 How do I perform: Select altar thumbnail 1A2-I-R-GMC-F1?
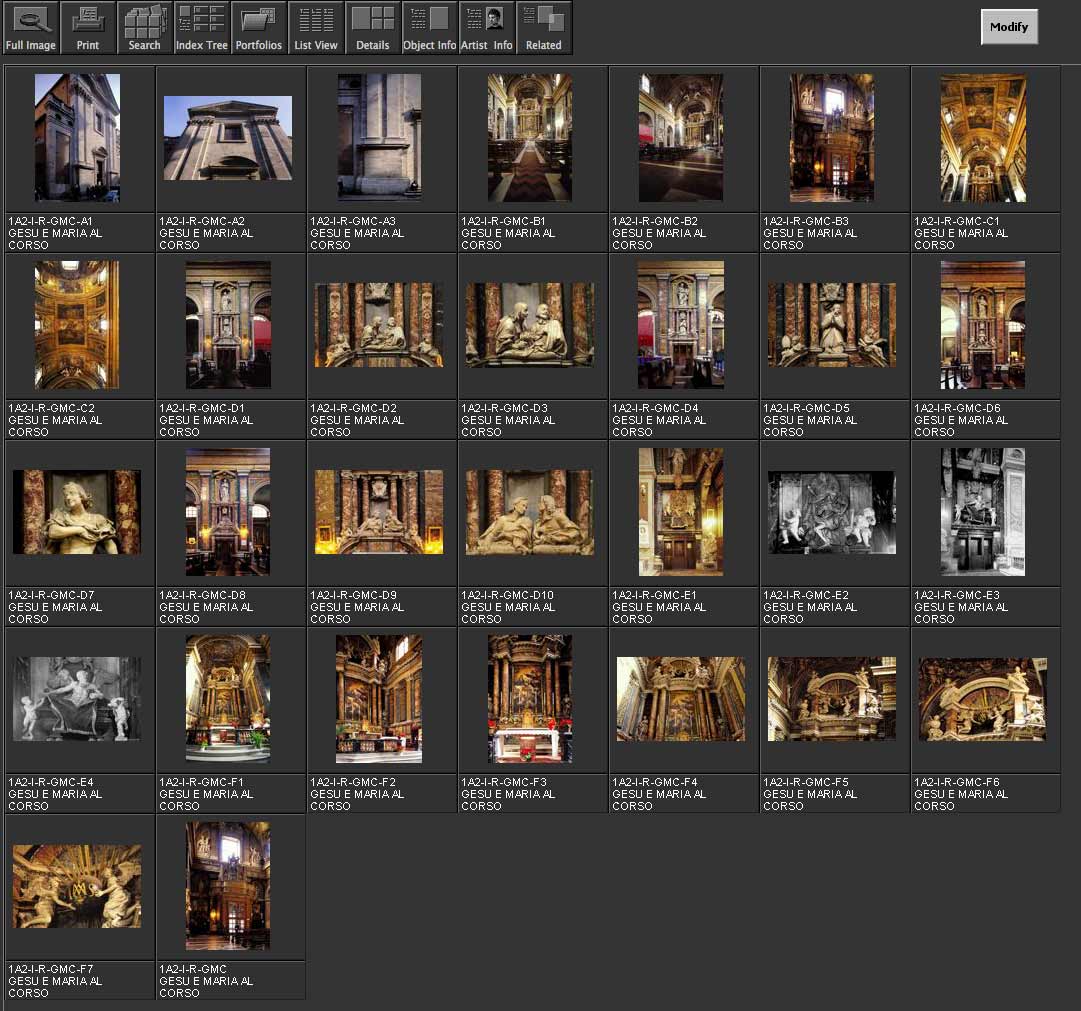click(x=228, y=699)
